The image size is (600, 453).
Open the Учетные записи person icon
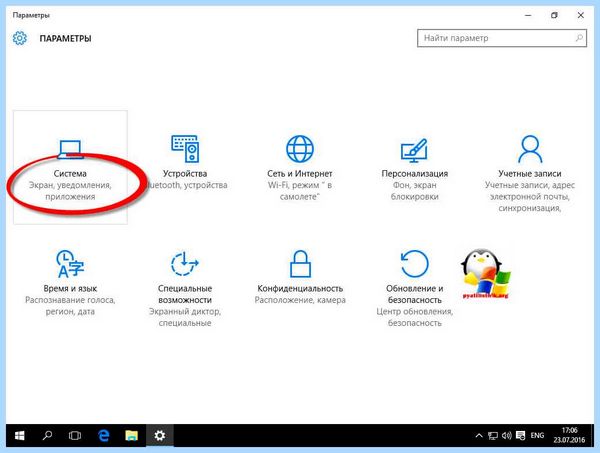[x=530, y=149]
